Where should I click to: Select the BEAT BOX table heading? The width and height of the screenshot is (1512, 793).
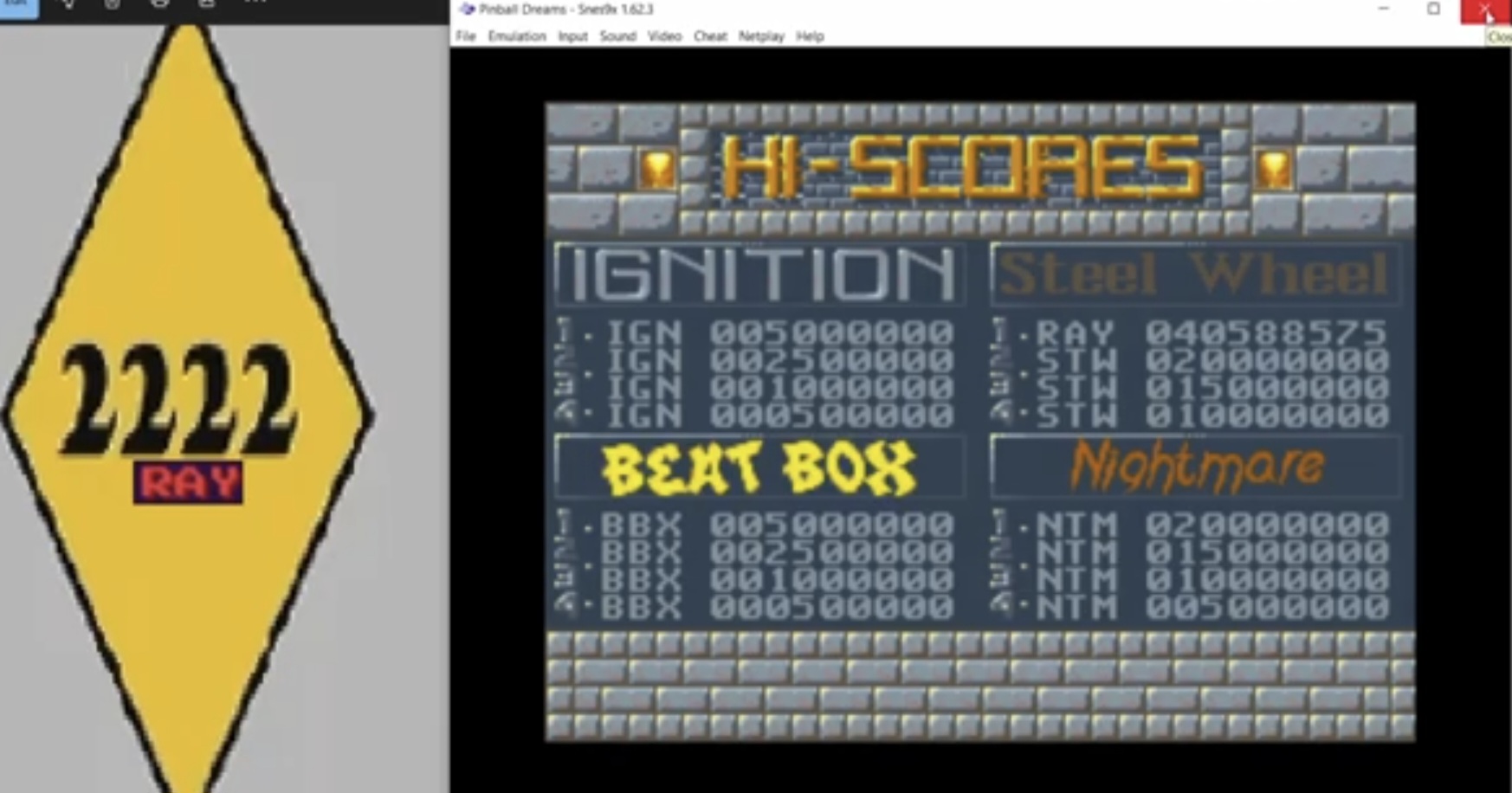coord(760,467)
